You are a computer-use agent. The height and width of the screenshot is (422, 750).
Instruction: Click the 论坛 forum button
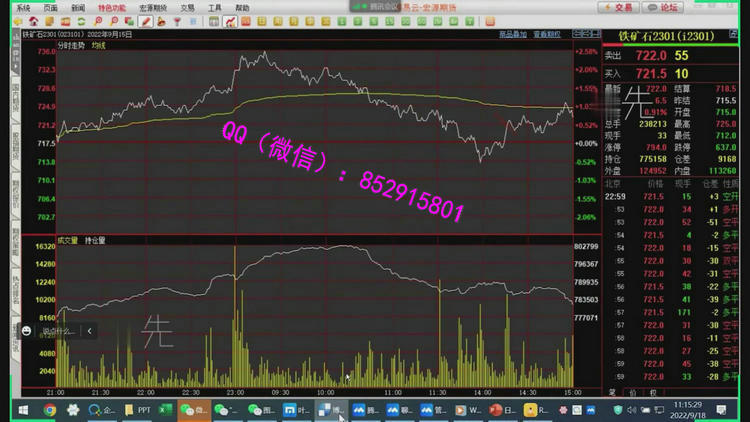click(663, 7)
